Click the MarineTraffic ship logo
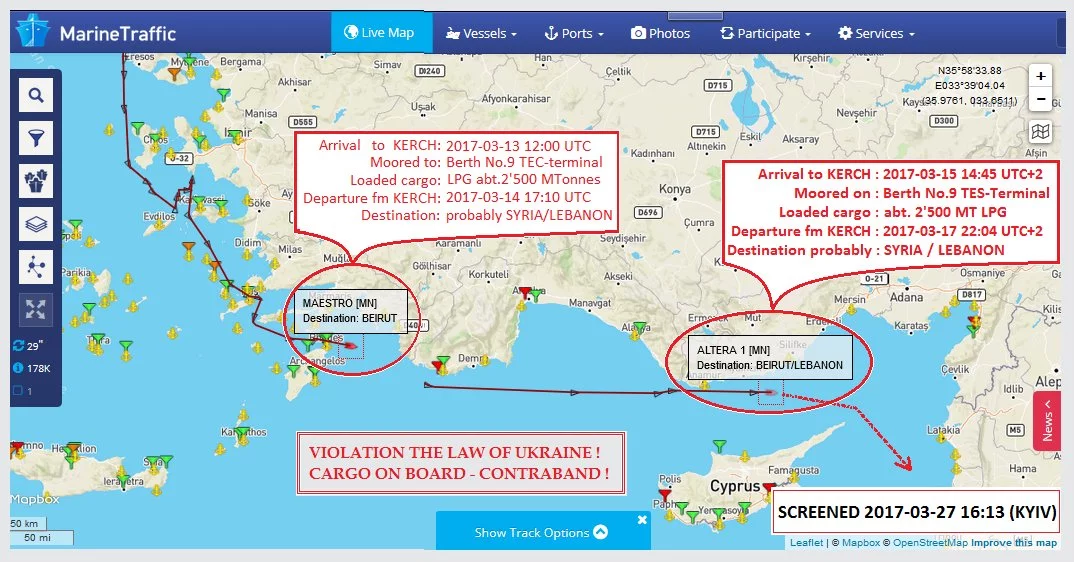 pyautogui.click(x=32, y=31)
